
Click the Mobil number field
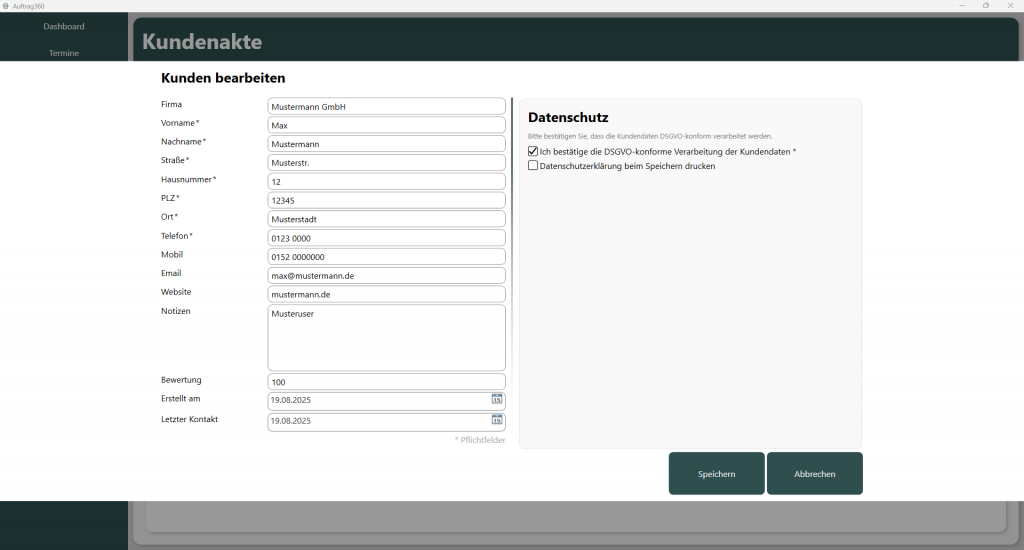[386, 256]
